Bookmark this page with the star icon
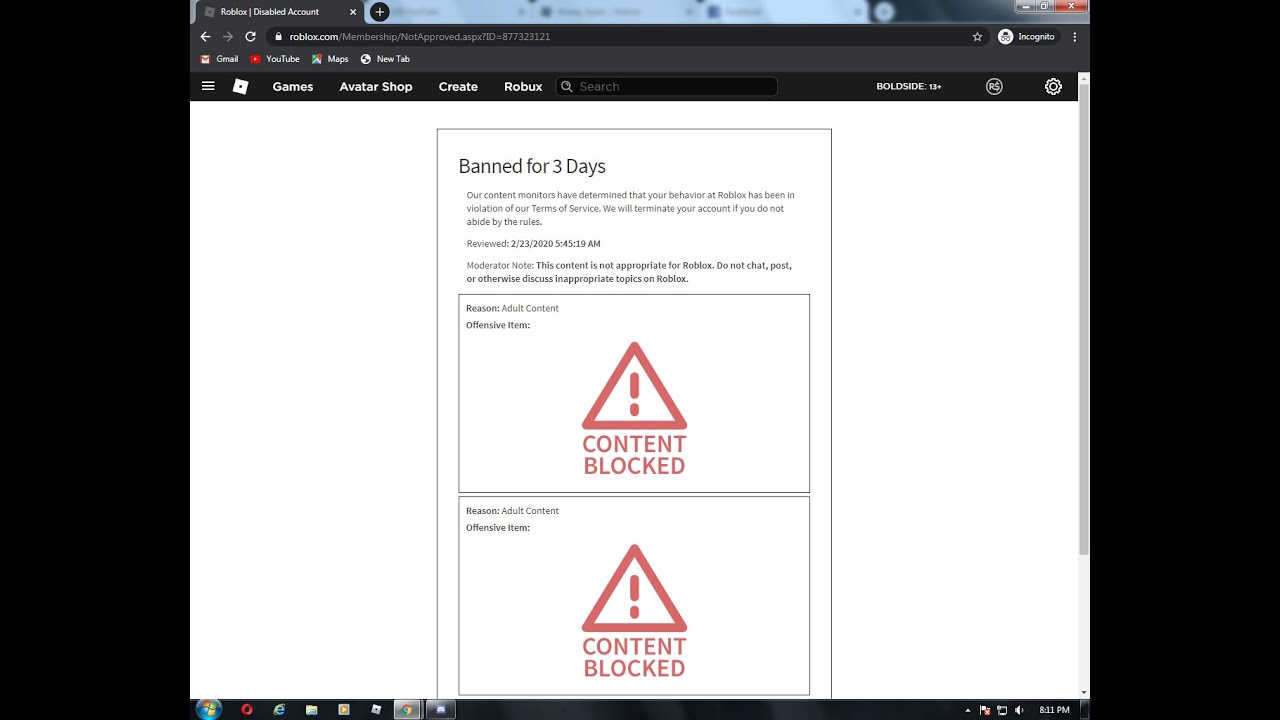The width and height of the screenshot is (1280, 720). [977, 37]
